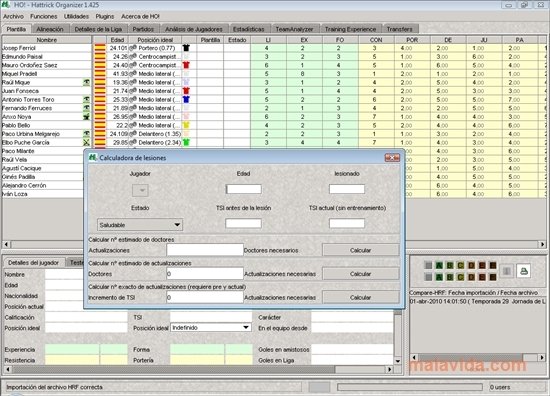Click the player table's horizontal scrollbar right arrow
Screen dimensions: 550x396
pos(543,244)
